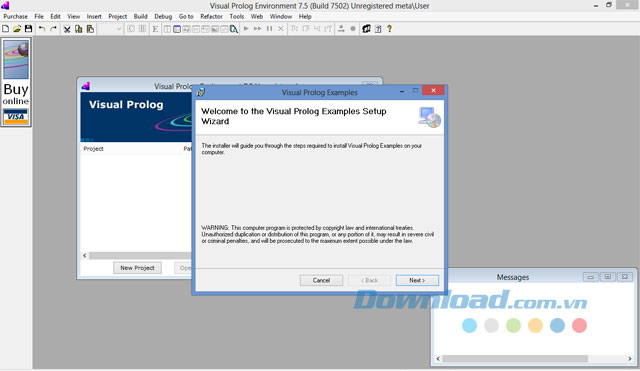Click the Paste clipboard icon

[x=90, y=29]
